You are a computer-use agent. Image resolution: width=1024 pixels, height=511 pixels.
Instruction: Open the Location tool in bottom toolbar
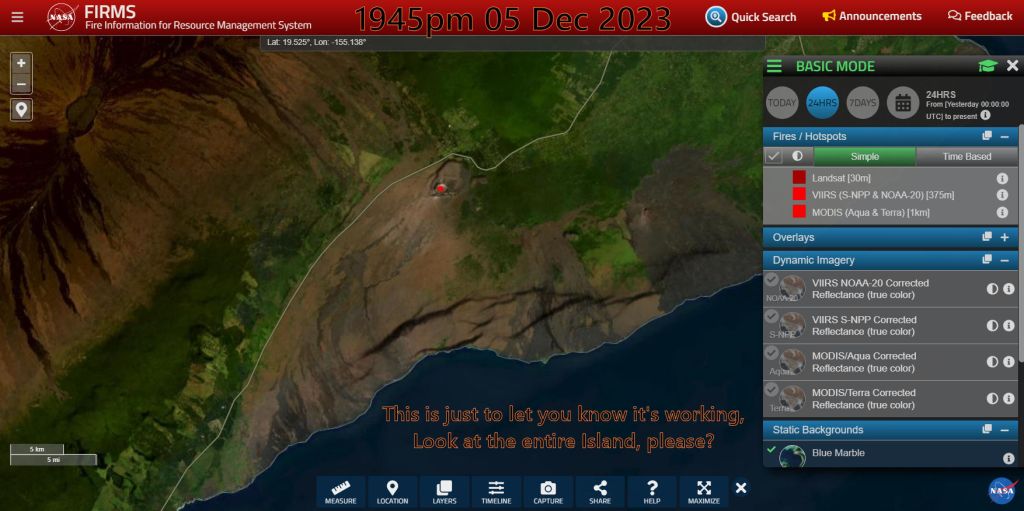pyautogui.click(x=392, y=491)
